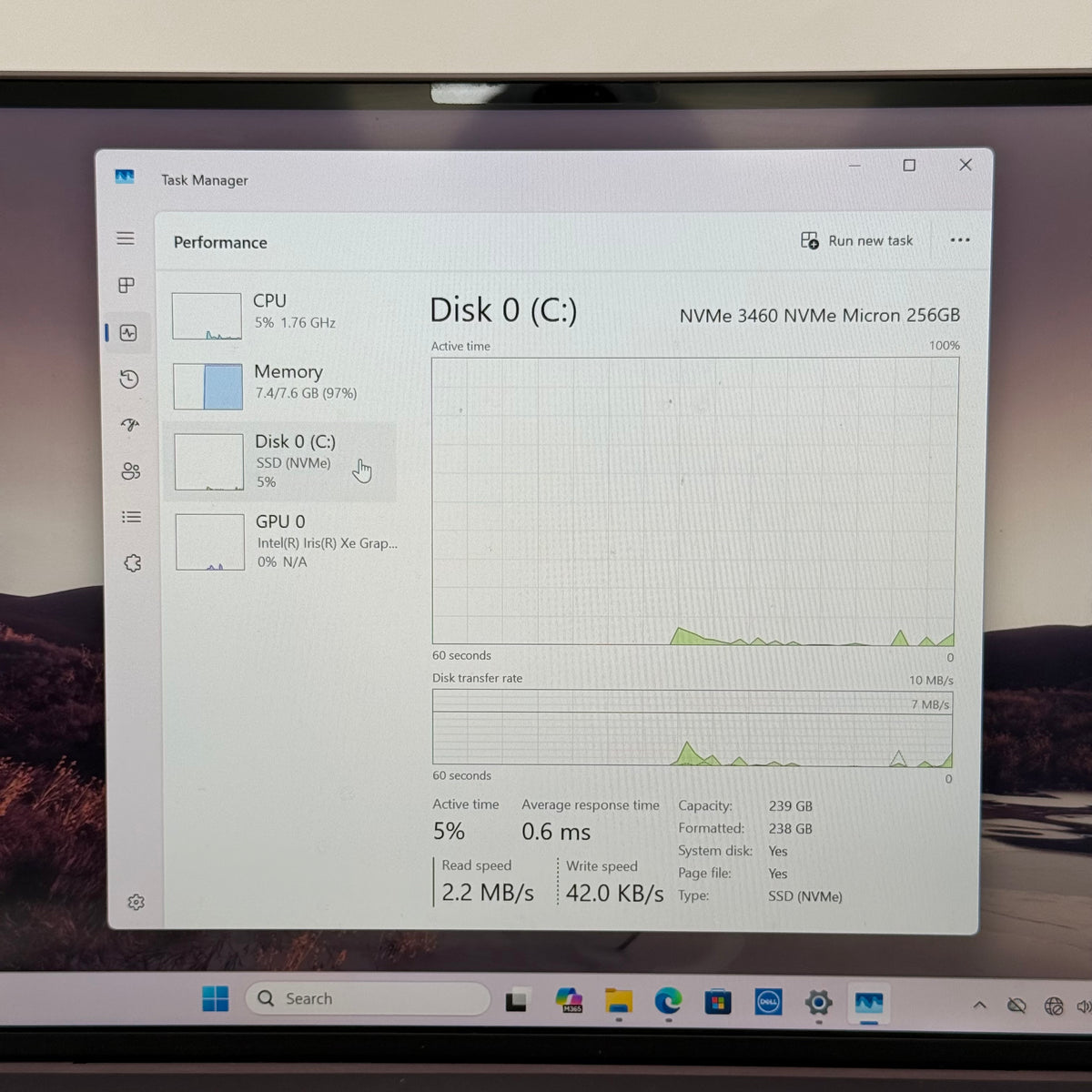Image resolution: width=1092 pixels, height=1092 pixels.
Task: Open the Services puzzle-piece sidebar icon
Action: pyautogui.click(x=133, y=563)
